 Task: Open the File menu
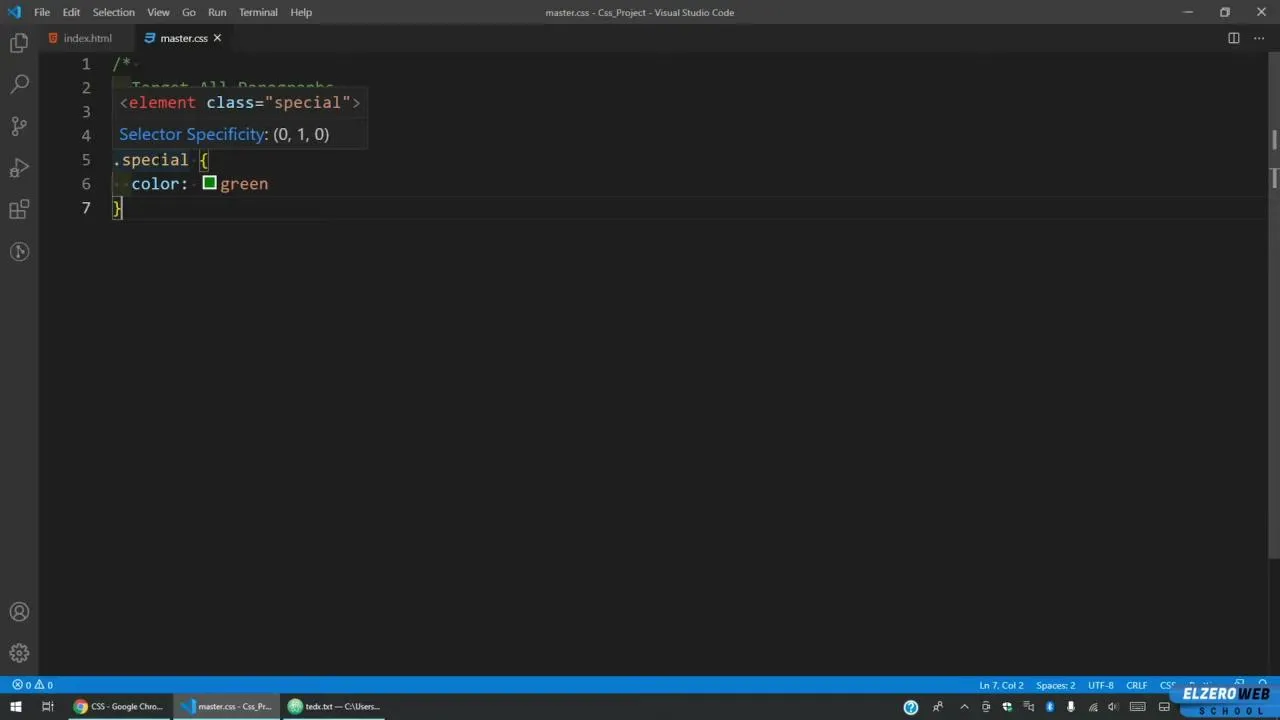[x=42, y=12]
